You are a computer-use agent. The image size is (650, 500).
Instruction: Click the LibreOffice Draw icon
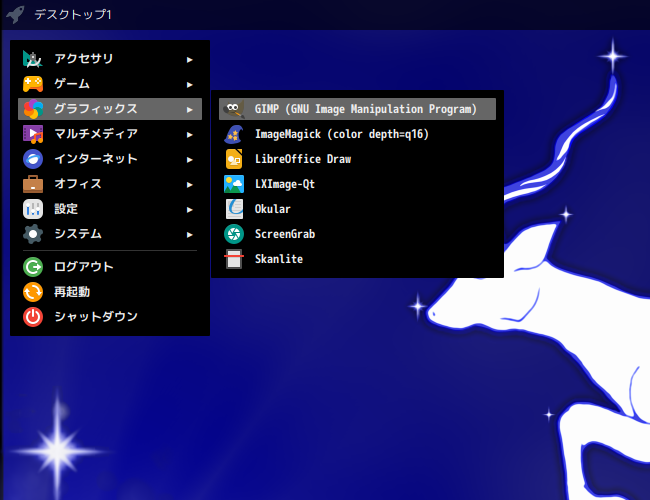coord(234,159)
